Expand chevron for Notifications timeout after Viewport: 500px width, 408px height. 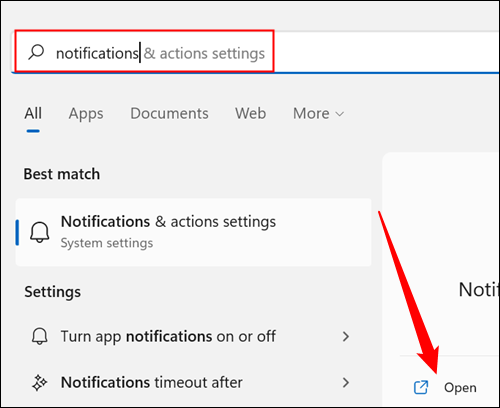pyautogui.click(x=346, y=382)
